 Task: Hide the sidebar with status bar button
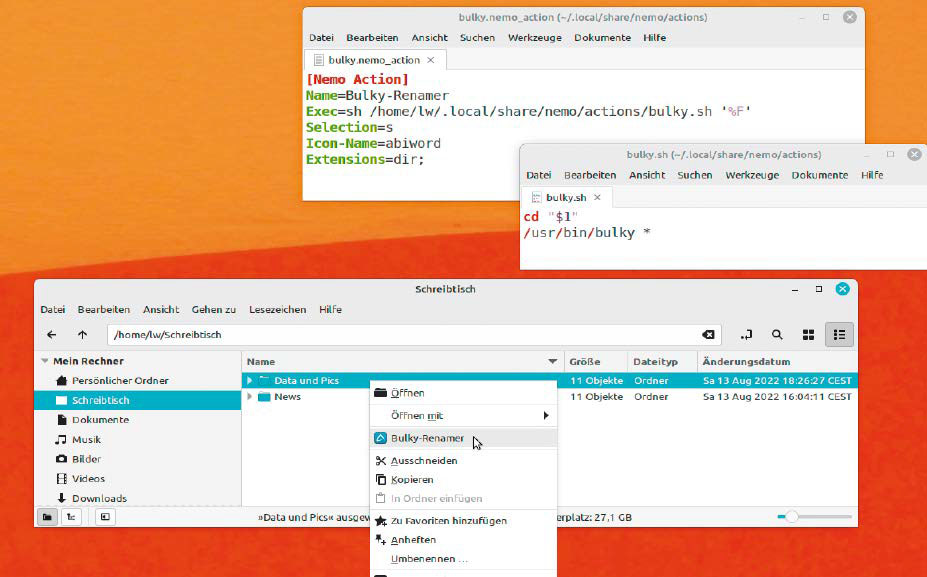[105, 517]
